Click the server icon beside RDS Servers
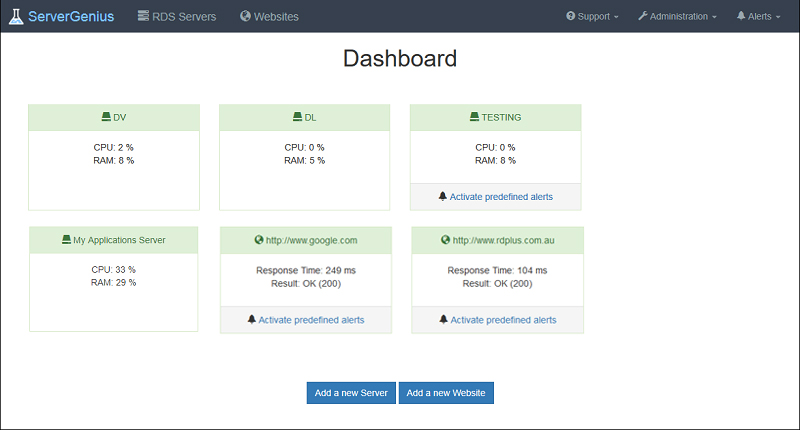 144,16
